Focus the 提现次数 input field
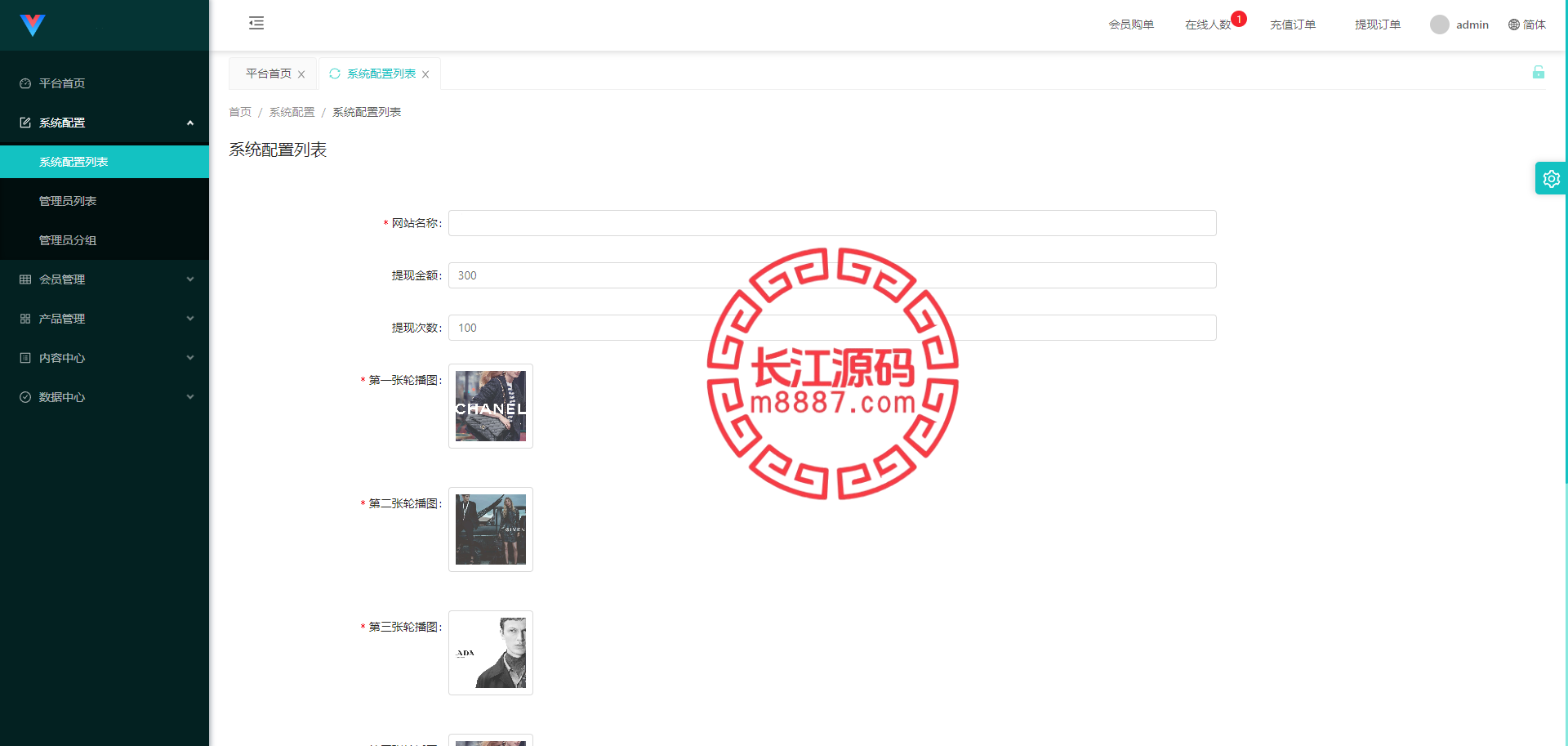Image resolution: width=1568 pixels, height=746 pixels. [x=832, y=328]
